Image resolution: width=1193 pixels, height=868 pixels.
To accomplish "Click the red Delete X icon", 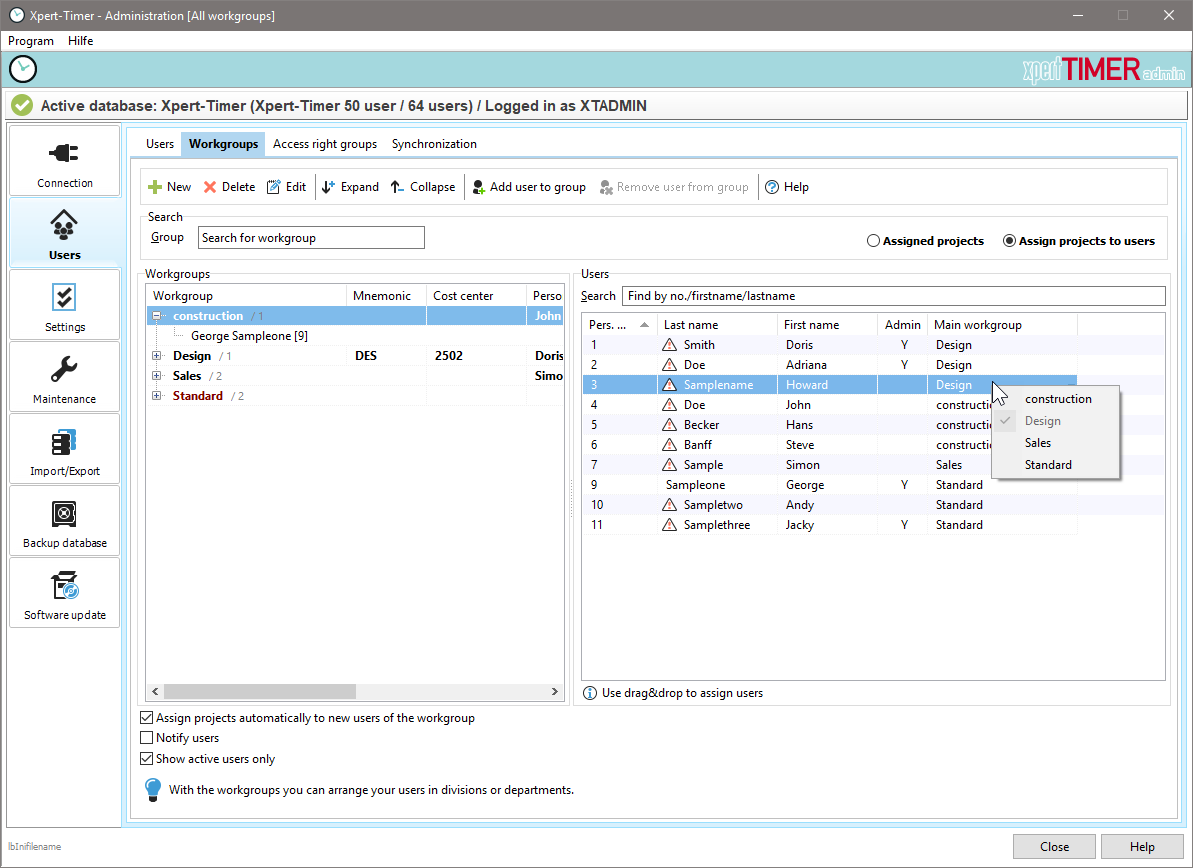I will 210,187.
